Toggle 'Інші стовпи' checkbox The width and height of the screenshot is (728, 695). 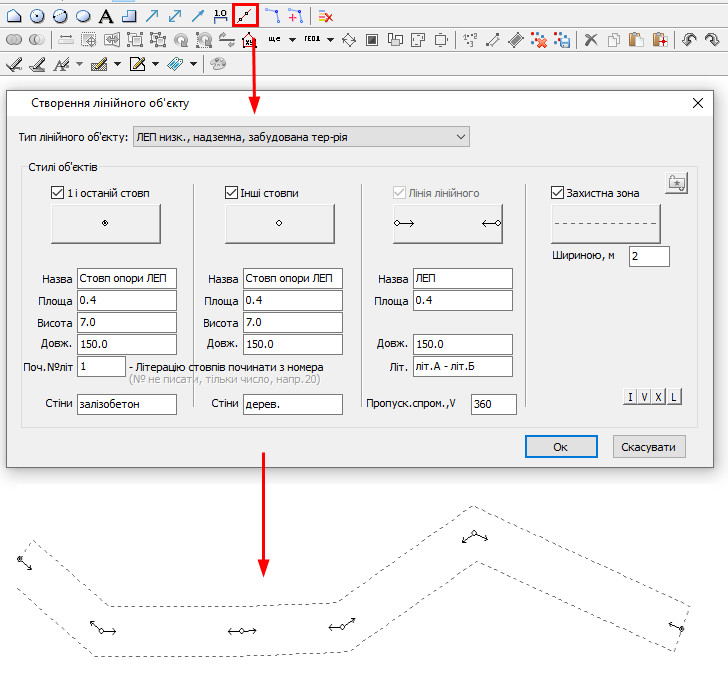(x=231, y=192)
